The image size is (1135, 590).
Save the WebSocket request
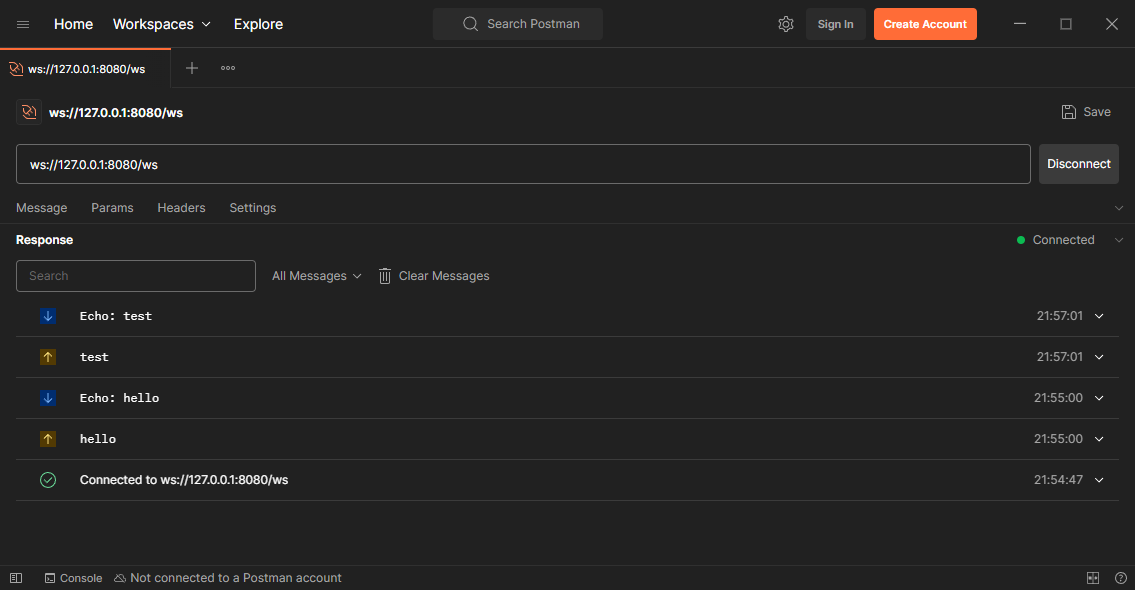pyautogui.click(x=1086, y=112)
